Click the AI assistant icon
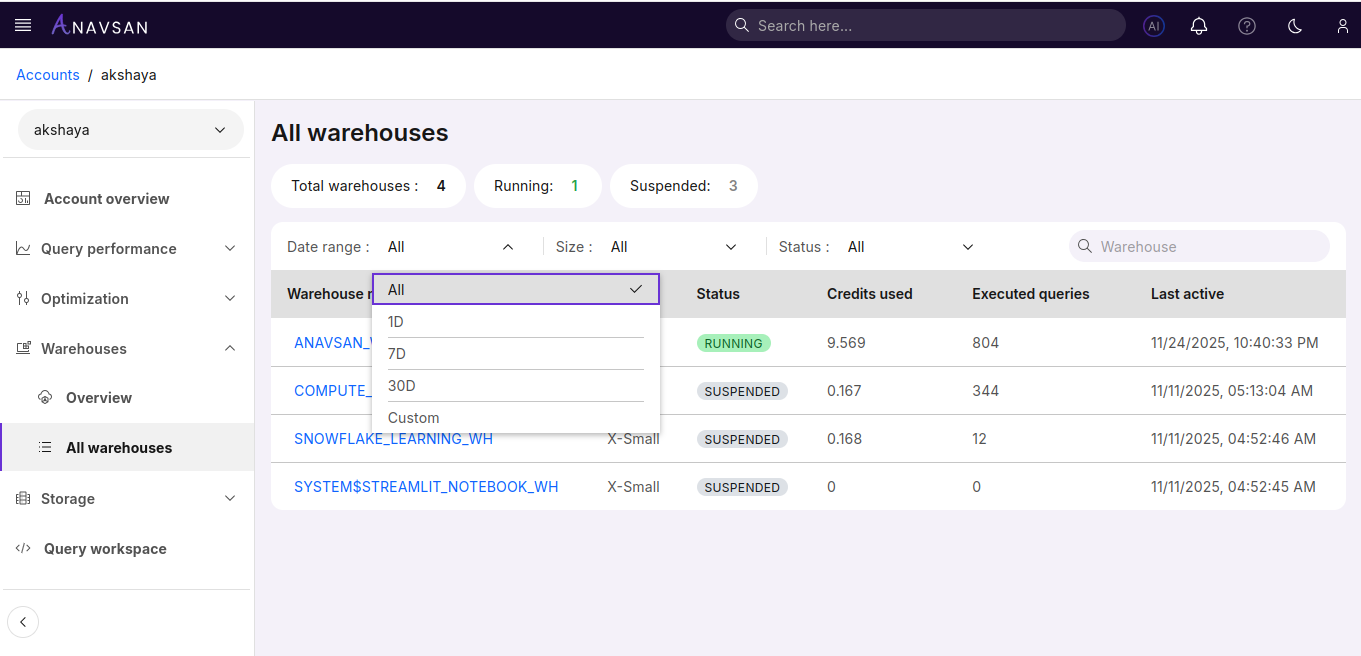 (x=1154, y=26)
